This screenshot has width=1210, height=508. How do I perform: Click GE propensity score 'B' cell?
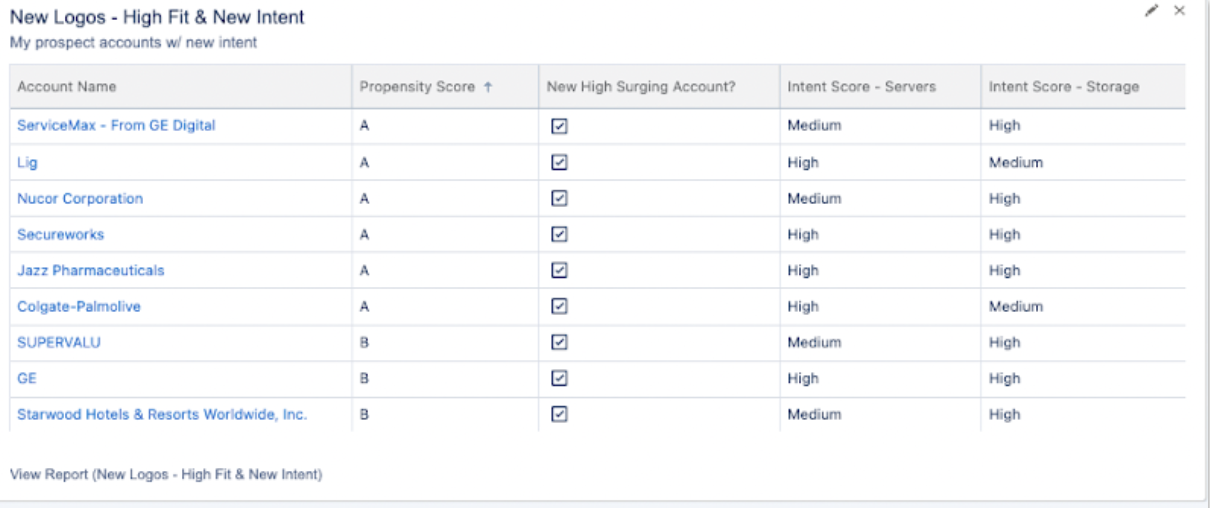(x=445, y=378)
